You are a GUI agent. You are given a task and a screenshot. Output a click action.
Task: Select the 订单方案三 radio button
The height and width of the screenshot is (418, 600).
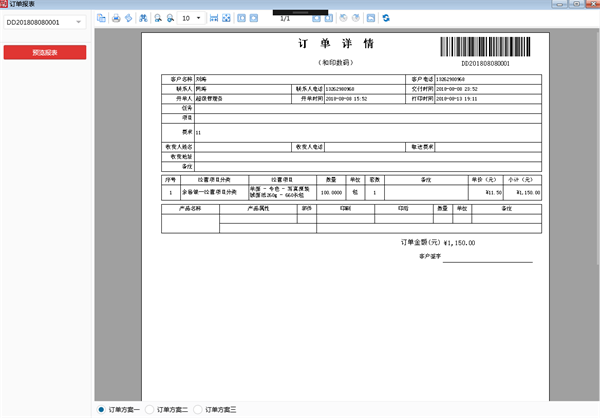point(199,409)
